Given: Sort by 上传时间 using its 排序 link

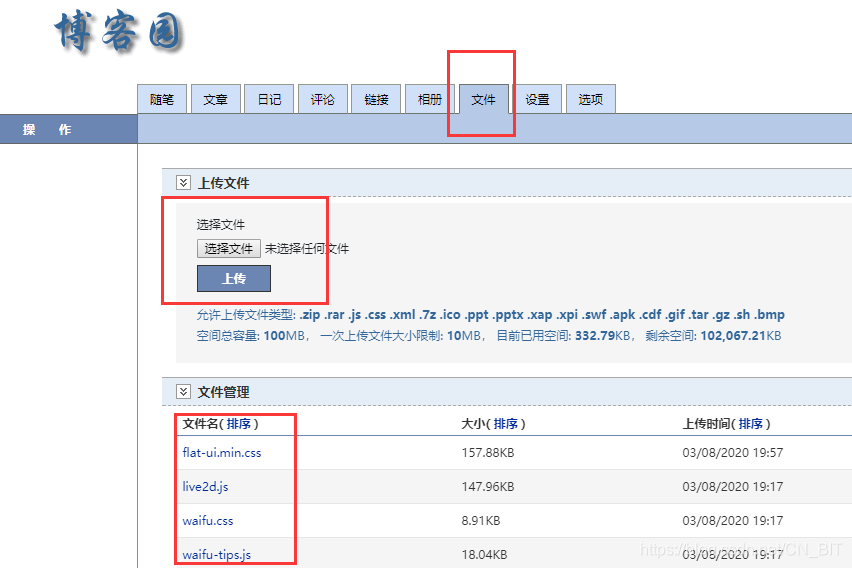Looking at the screenshot, I should [751, 423].
